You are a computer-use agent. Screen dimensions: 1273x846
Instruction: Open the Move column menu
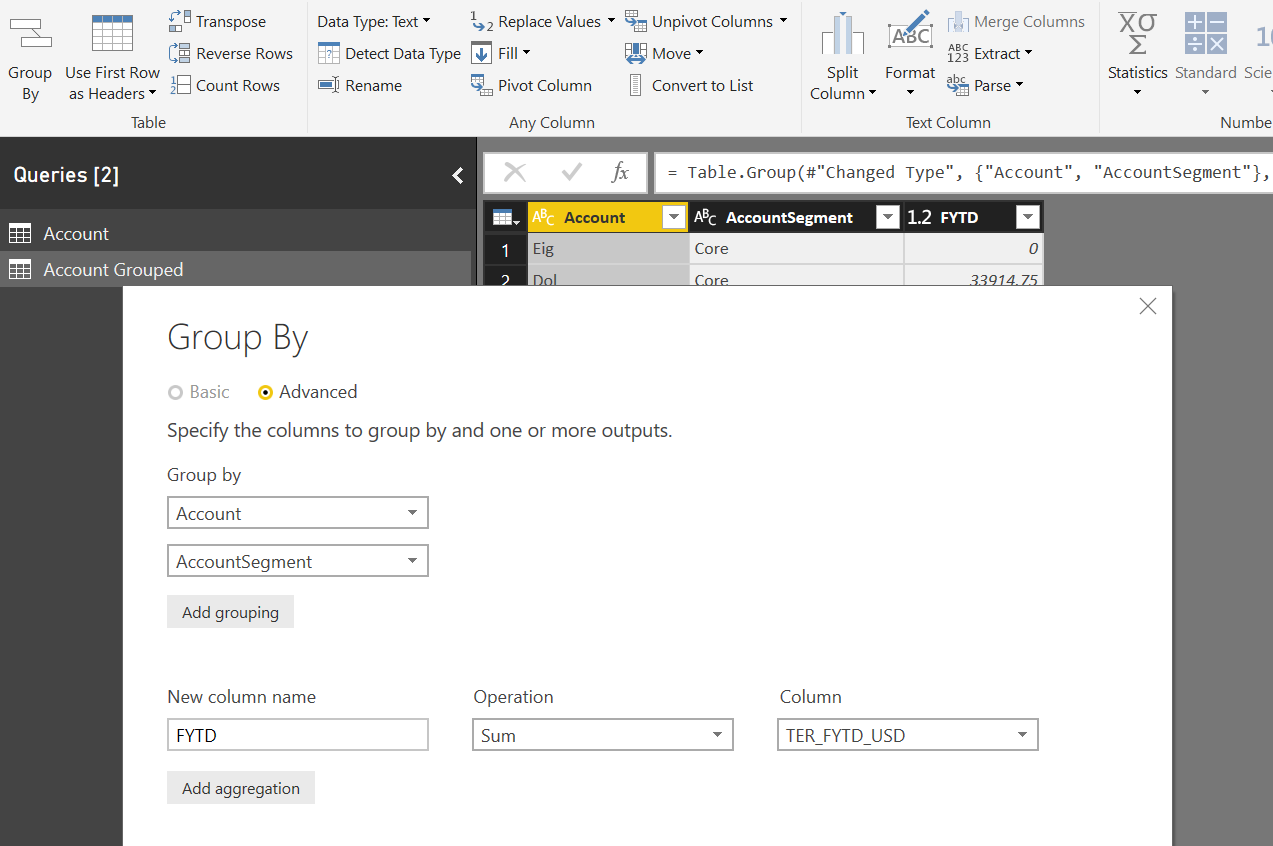click(x=664, y=53)
